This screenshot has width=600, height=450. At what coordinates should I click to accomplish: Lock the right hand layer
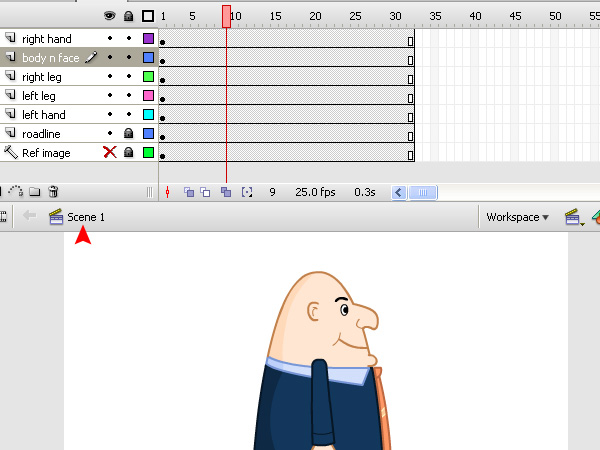(129, 38)
